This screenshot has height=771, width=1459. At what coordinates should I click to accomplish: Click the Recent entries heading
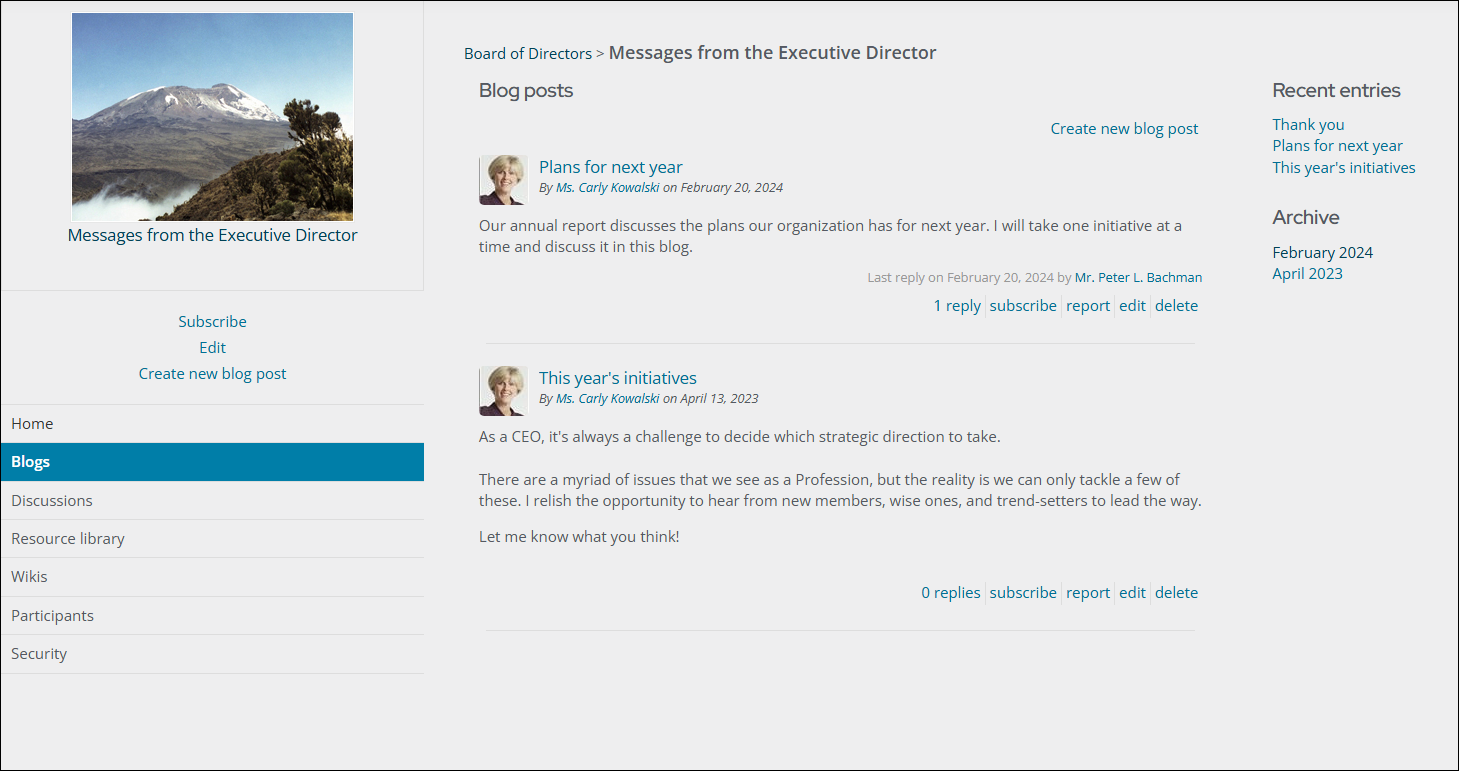click(1336, 91)
